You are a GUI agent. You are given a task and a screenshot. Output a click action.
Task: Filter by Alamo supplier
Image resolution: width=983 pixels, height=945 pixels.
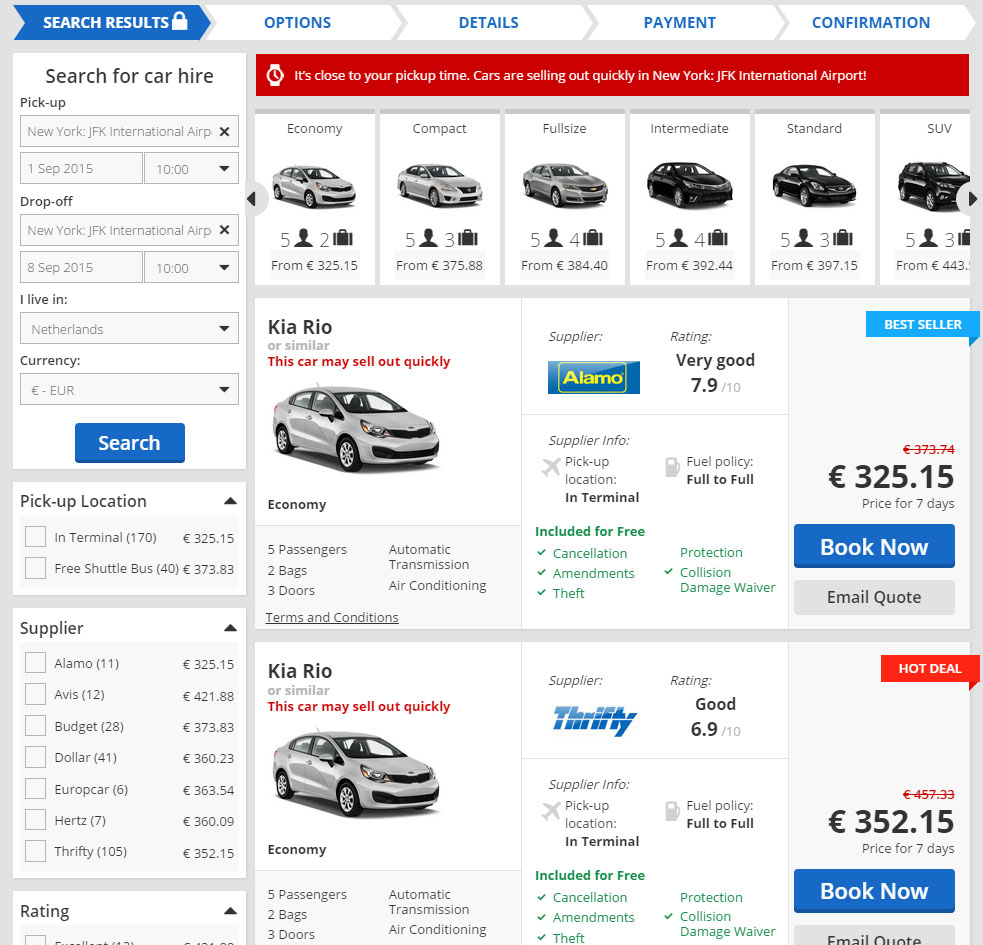pyautogui.click(x=35, y=663)
